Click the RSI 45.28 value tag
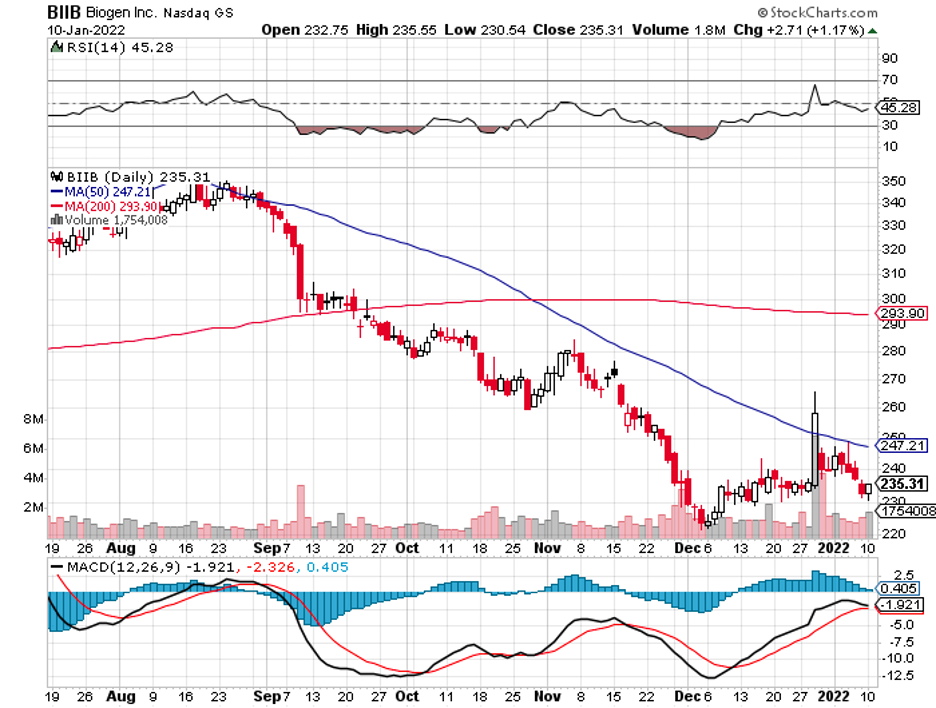The image size is (936, 708). 898,107
